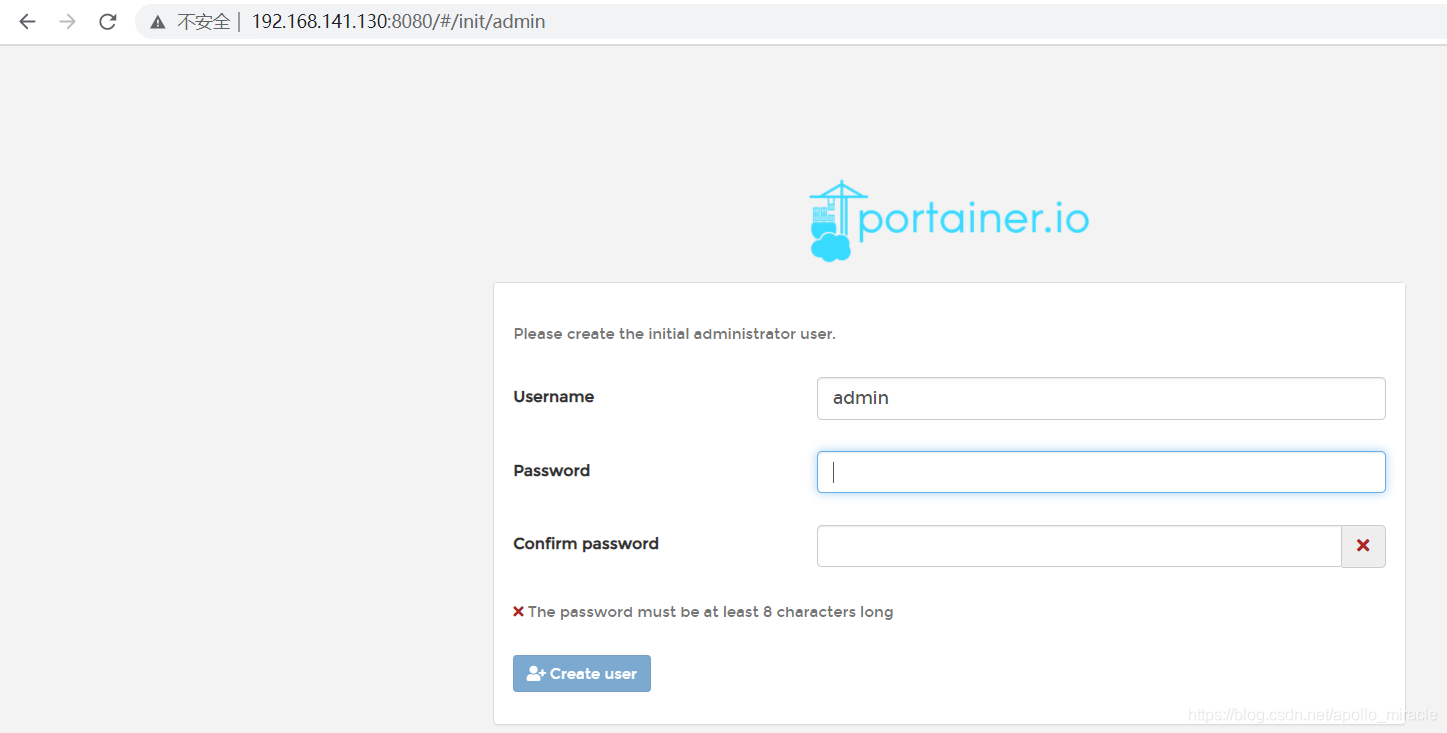Click the Password field label

(551, 471)
